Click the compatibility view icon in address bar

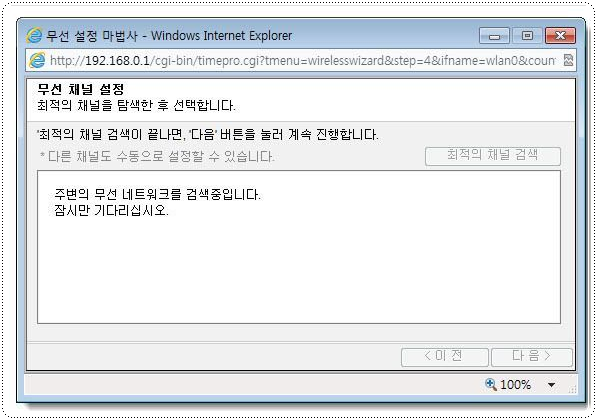pyautogui.click(x=568, y=60)
